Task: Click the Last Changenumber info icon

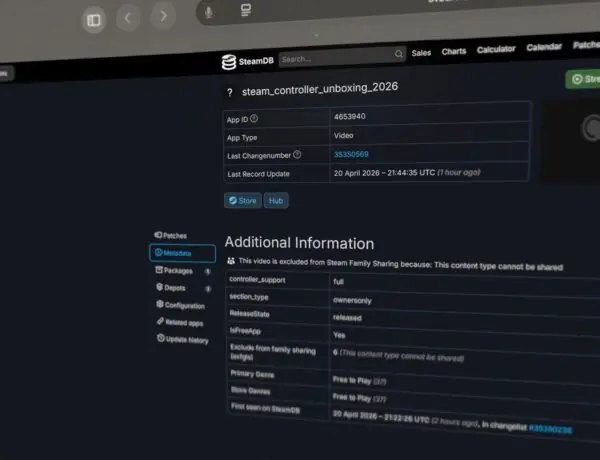Action: (297, 155)
